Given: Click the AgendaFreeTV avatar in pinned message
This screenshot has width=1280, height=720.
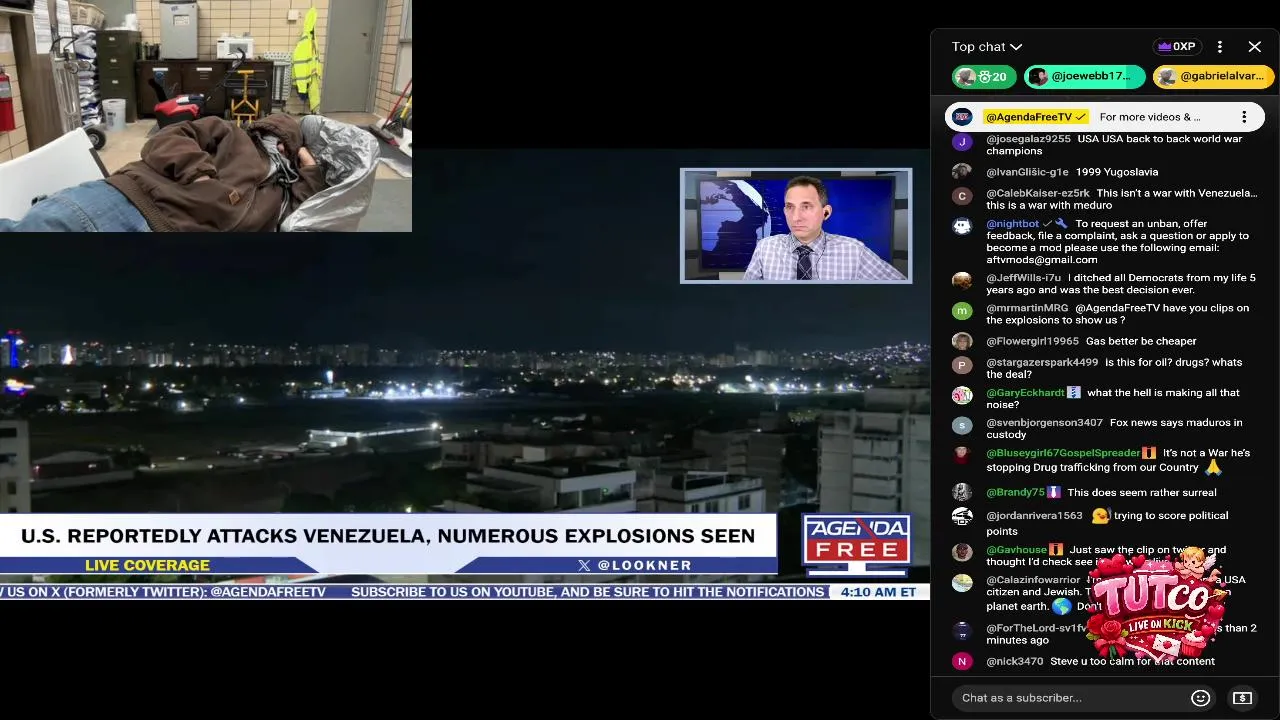Looking at the screenshot, I should pyautogui.click(x=962, y=117).
